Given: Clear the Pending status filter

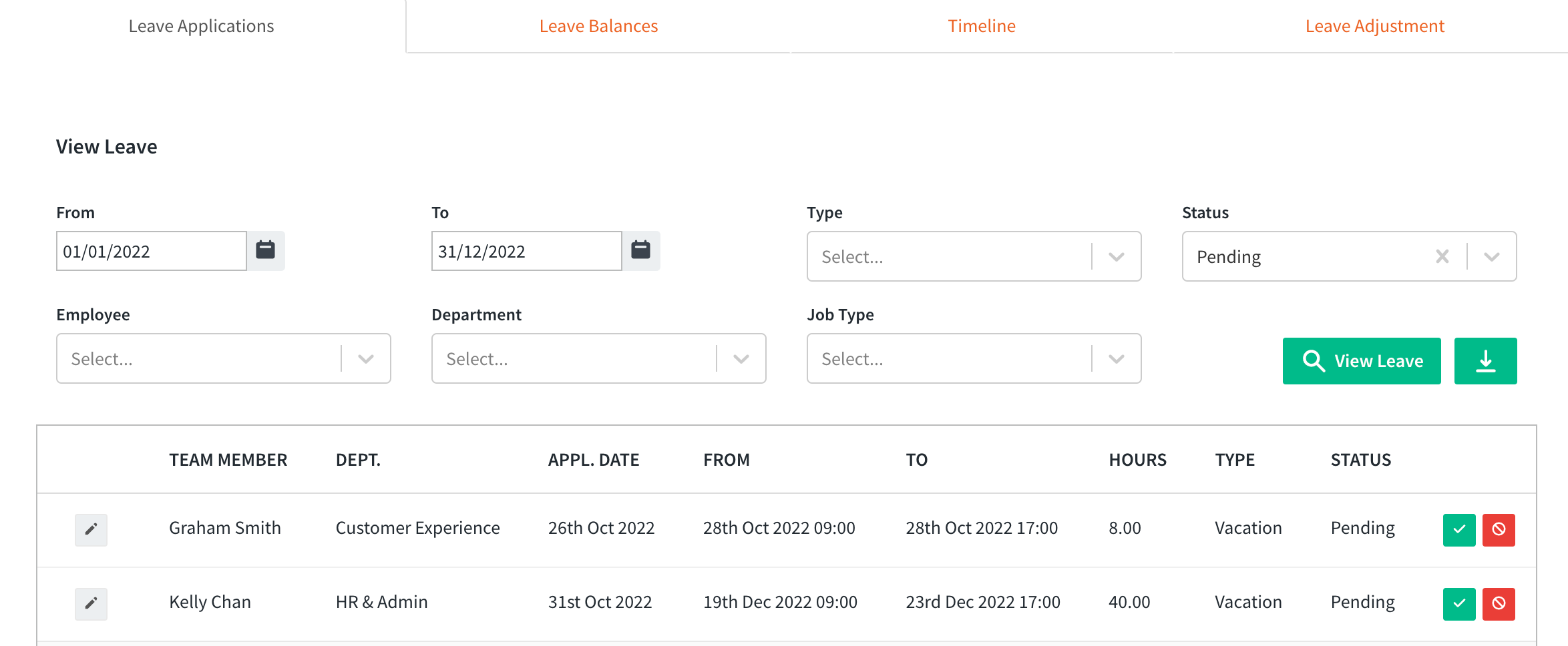Looking at the screenshot, I should tap(1442, 256).
